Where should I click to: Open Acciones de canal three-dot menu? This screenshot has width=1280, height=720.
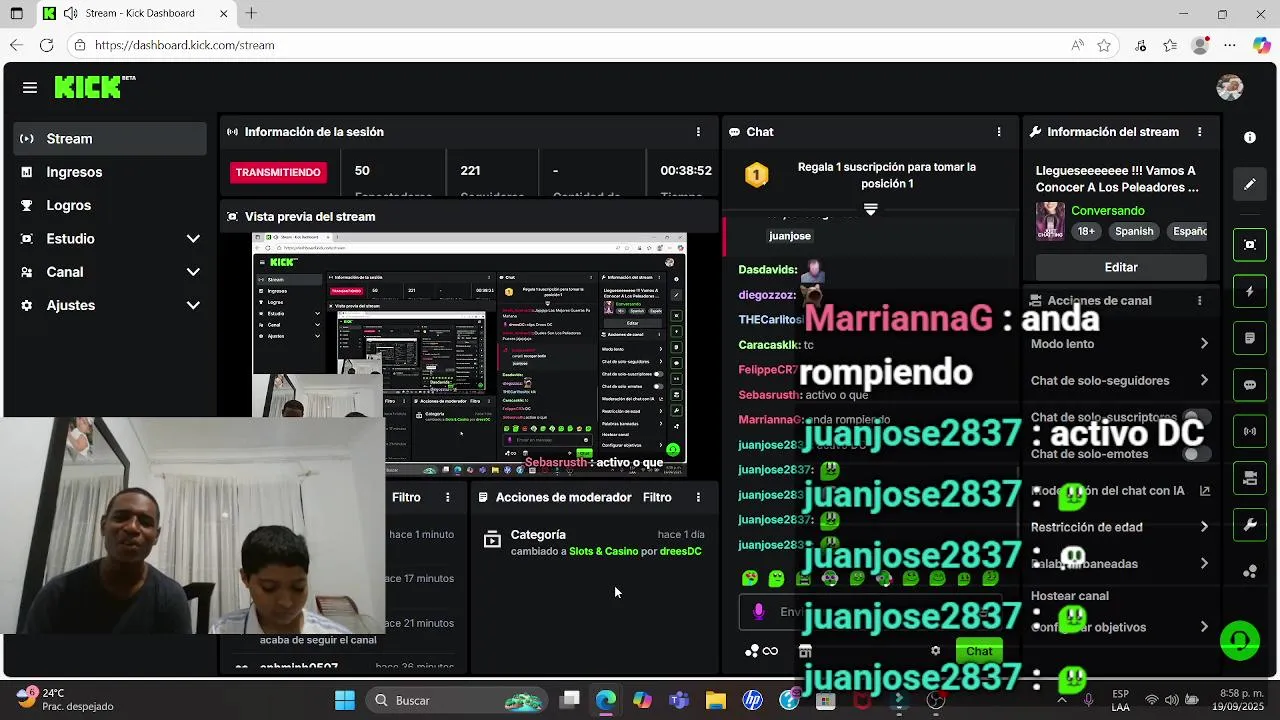click(1199, 300)
